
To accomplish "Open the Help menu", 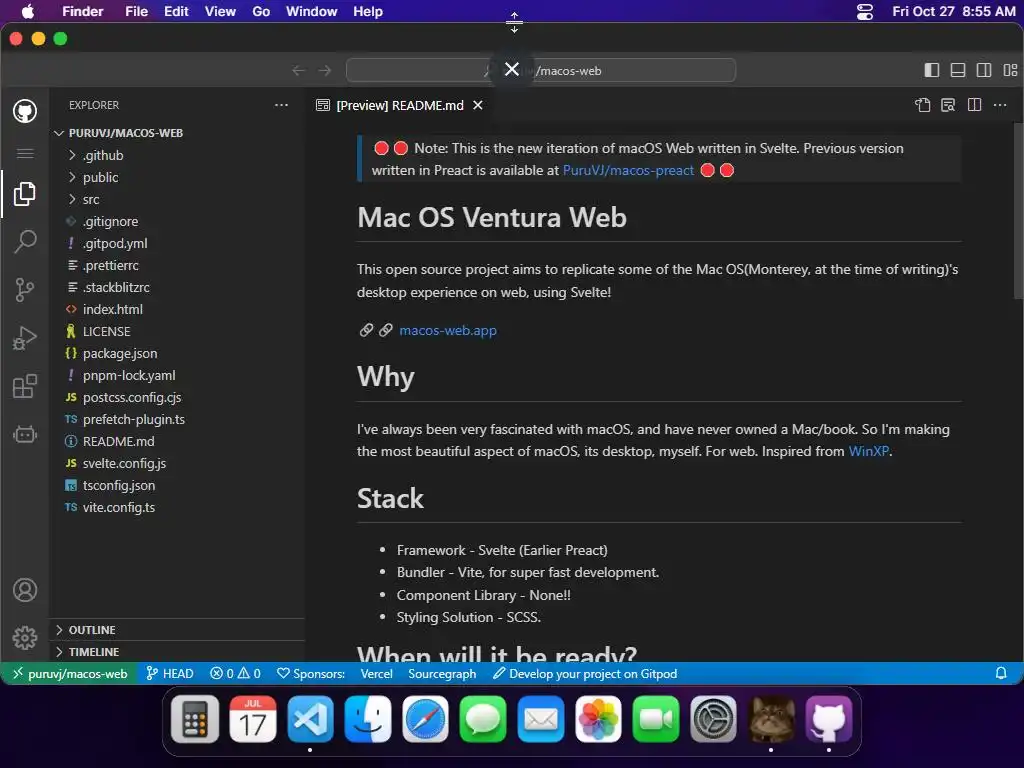I will point(368,12).
